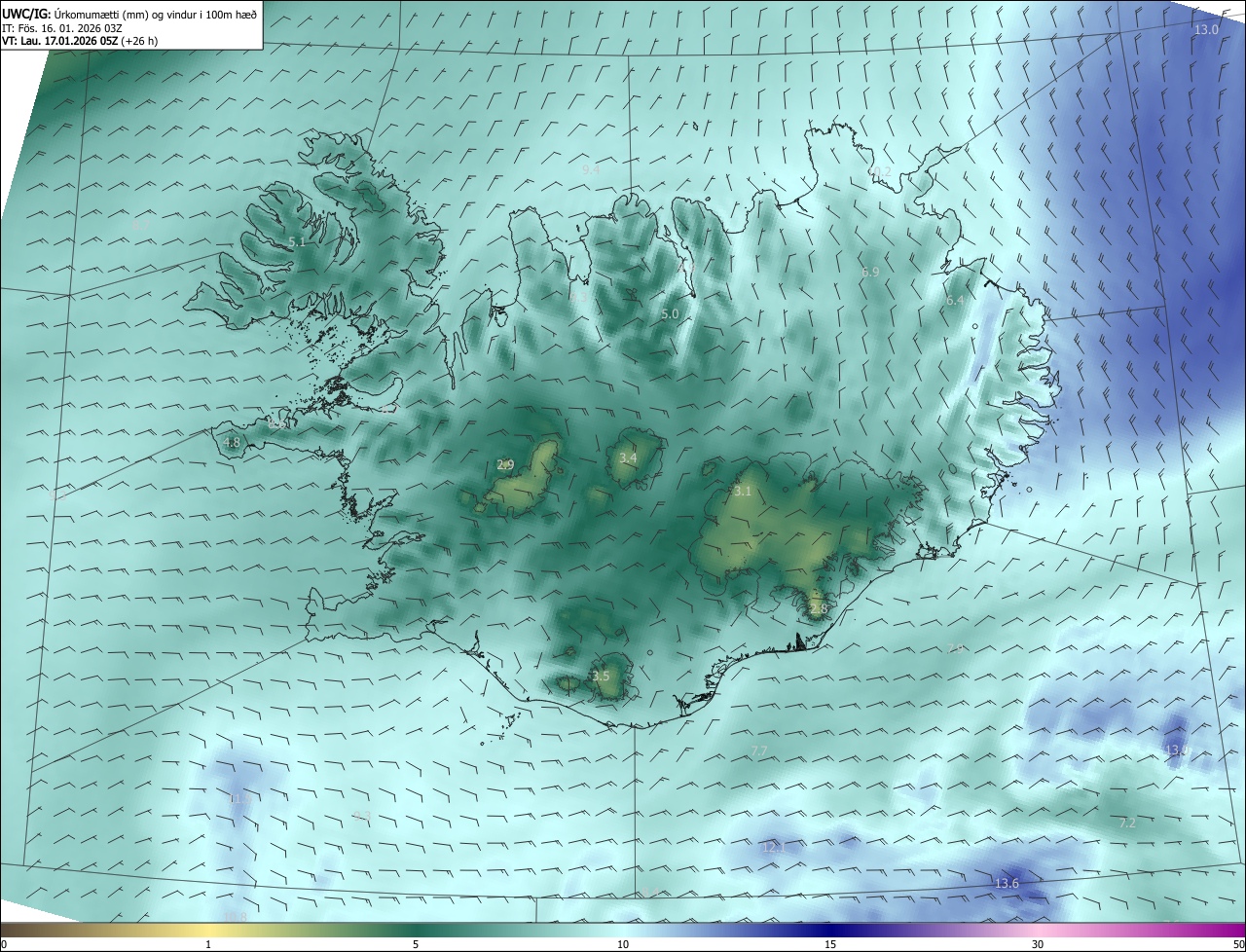Click the 0 tick on the color scale
This screenshot has width=1246, height=952.
click(4, 945)
